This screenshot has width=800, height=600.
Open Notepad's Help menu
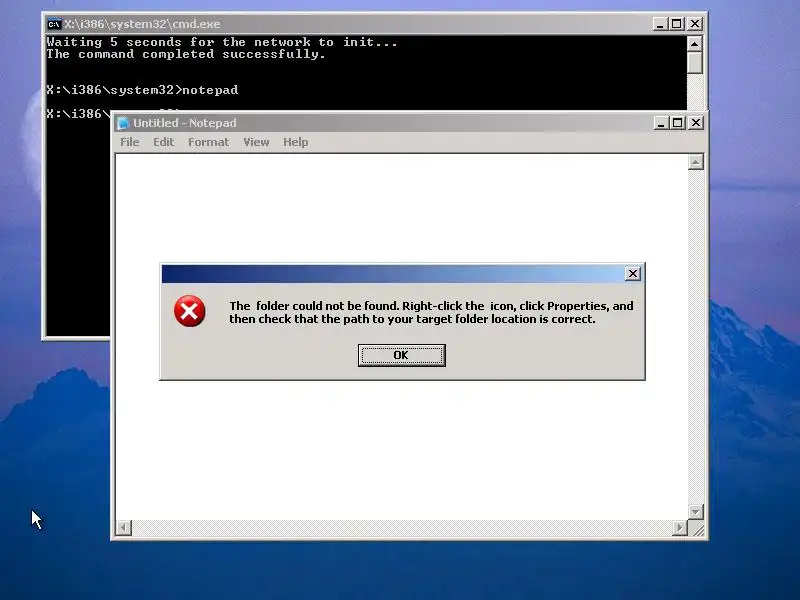(295, 142)
